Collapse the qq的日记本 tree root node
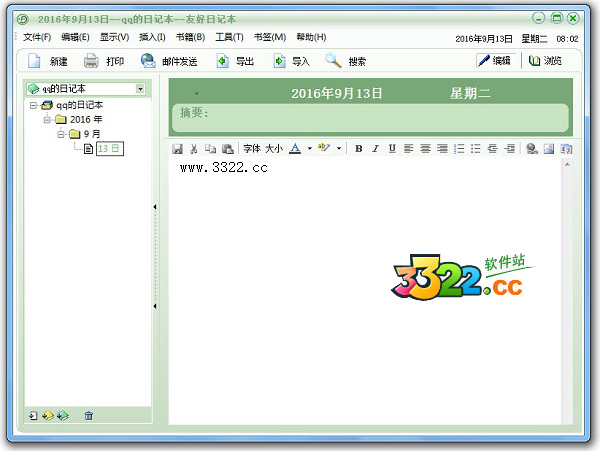 33,105
